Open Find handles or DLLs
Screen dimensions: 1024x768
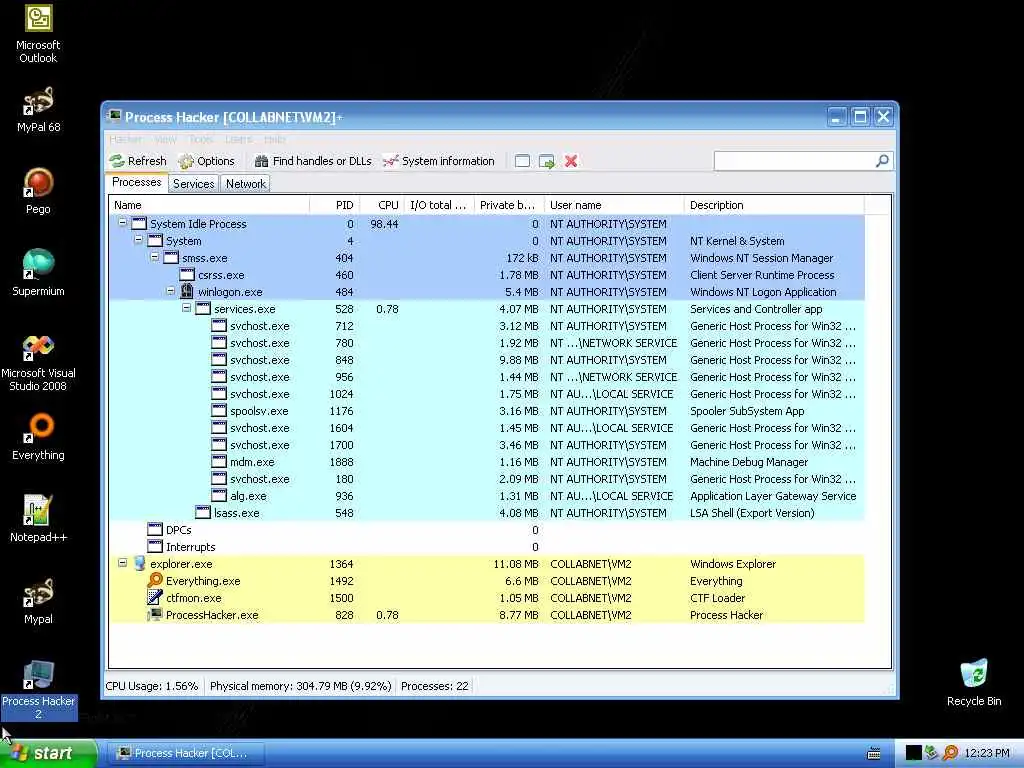(x=313, y=161)
